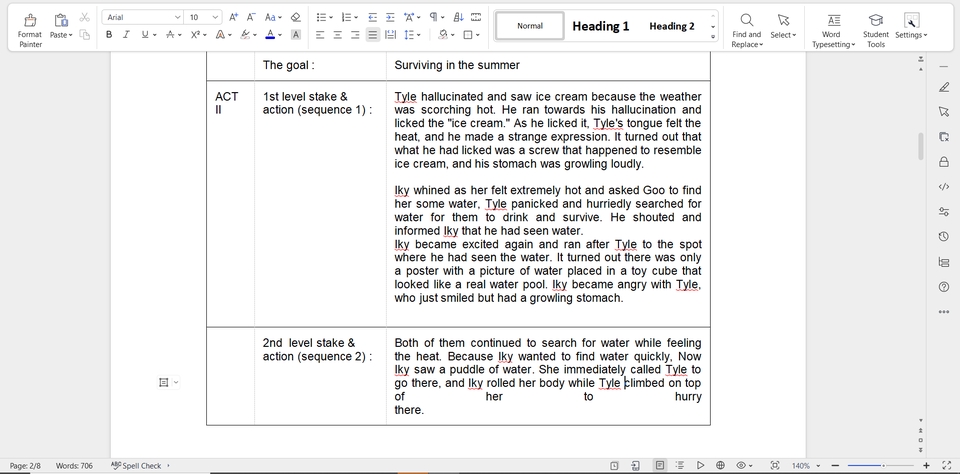Screen dimensions: 960x474
Task: Increase the font size with A+
Action: (x=233, y=17)
